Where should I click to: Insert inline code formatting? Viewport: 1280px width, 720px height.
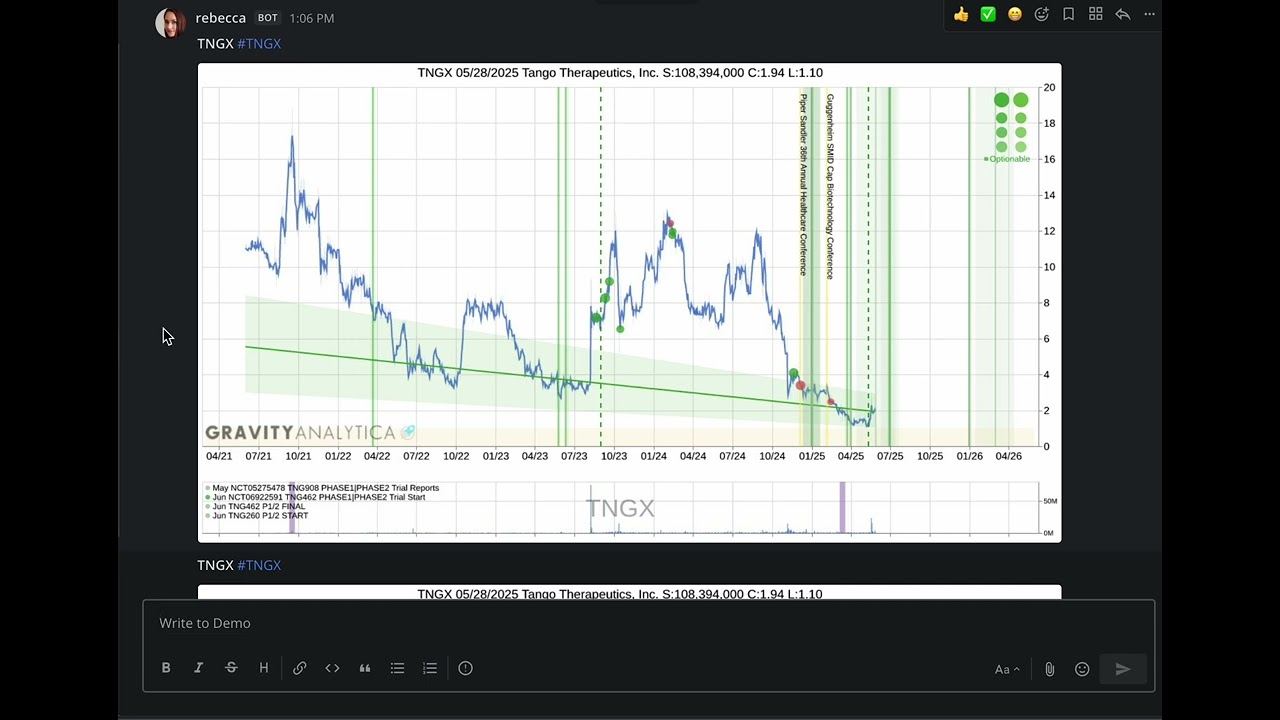332,668
